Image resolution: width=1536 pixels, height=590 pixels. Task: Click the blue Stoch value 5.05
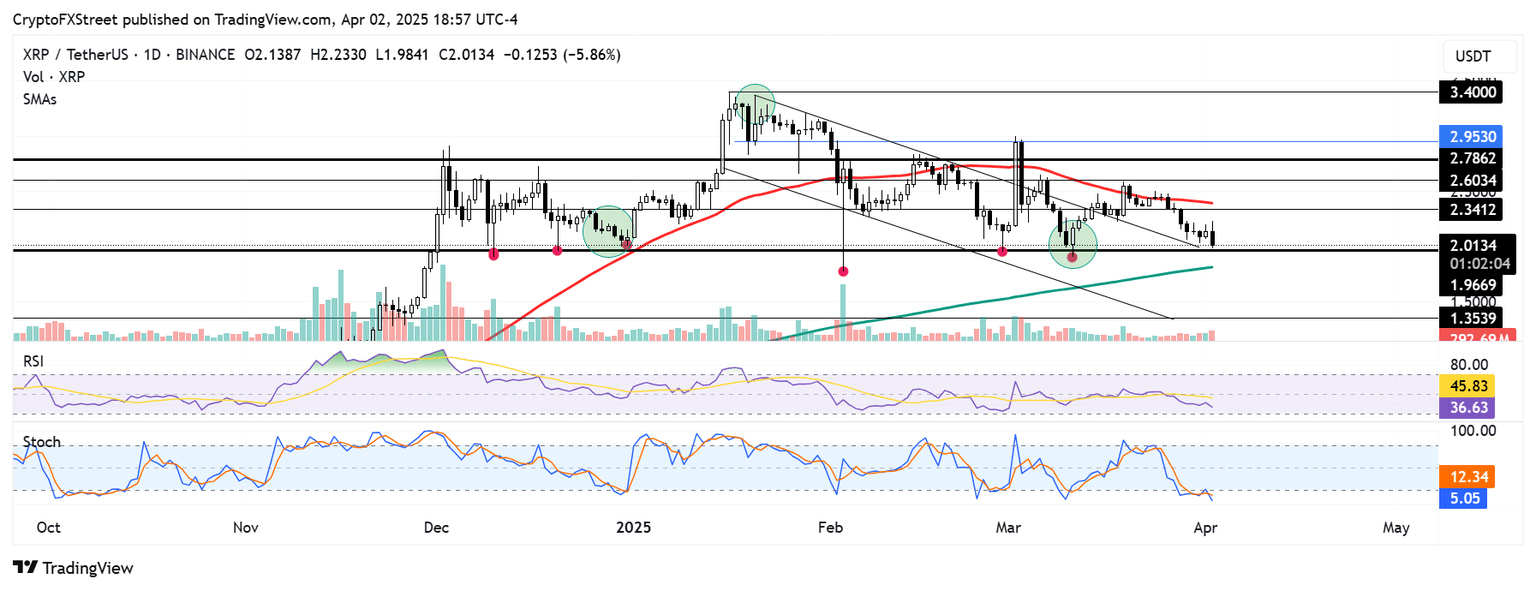1464,498
